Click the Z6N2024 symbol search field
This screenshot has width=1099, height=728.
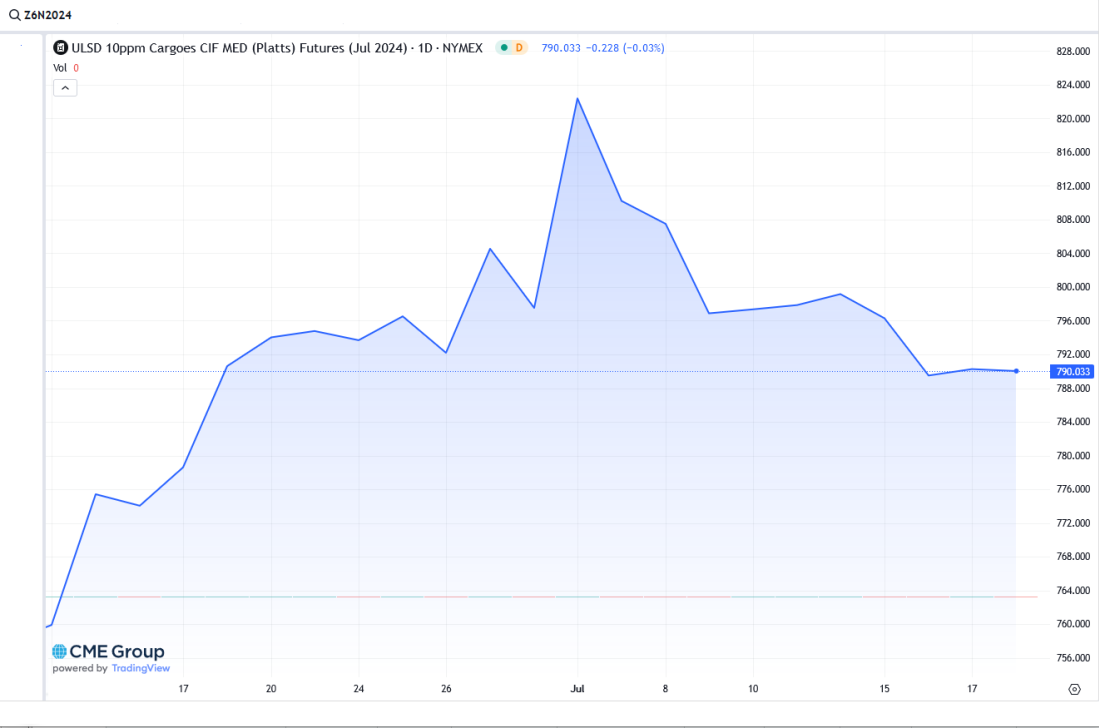[48, 15]
